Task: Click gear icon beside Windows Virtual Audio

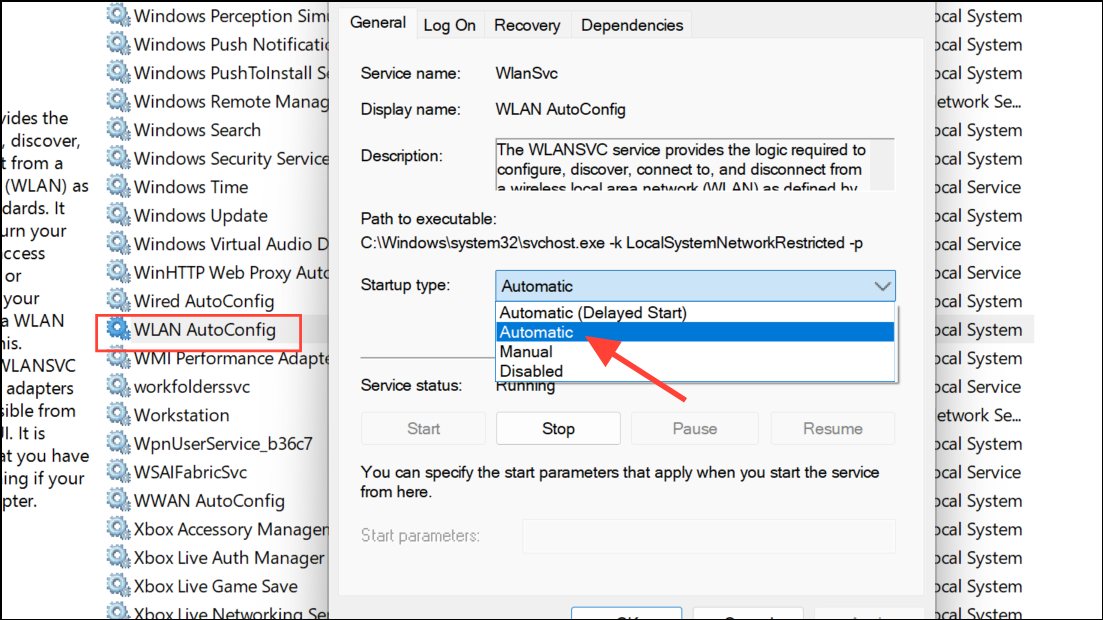Action: point(118,243)
